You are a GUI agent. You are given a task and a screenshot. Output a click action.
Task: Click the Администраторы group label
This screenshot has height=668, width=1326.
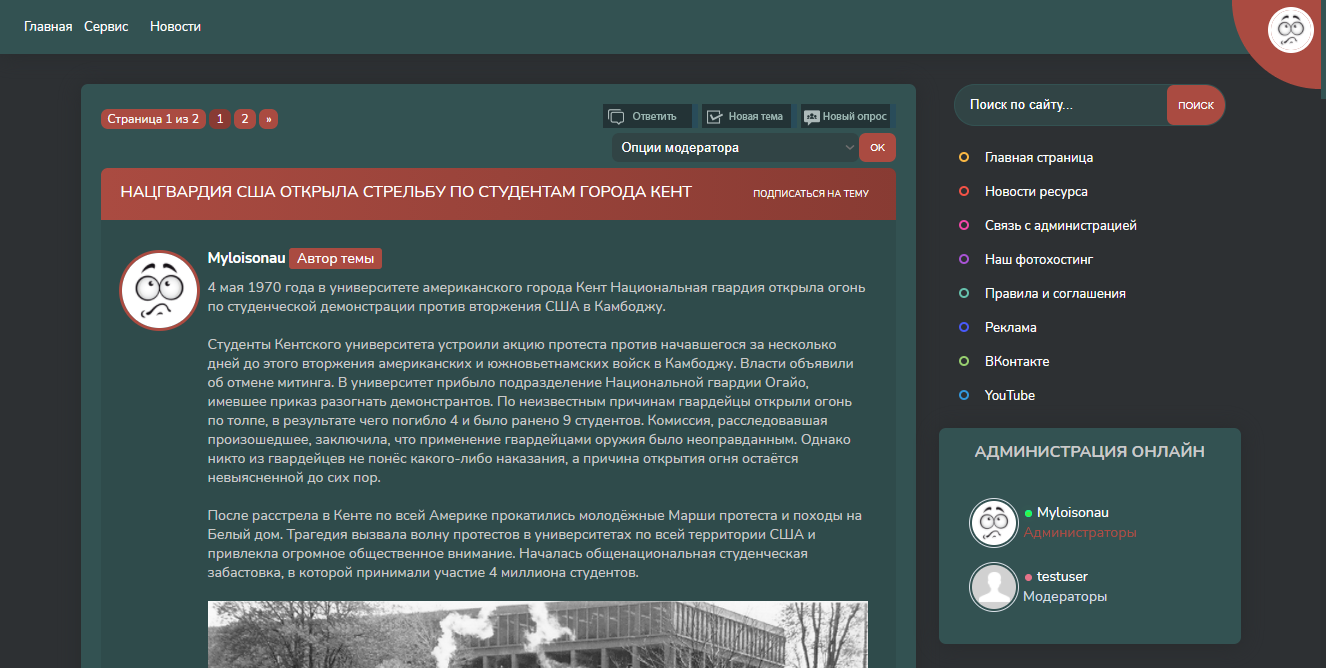click(x=1080, y=533)
